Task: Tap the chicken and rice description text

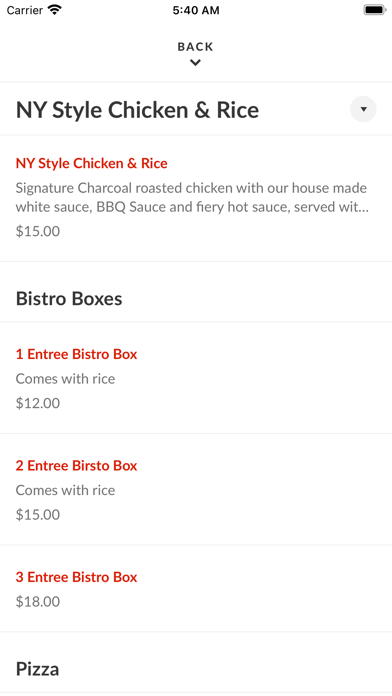Action: click(192, 198)
